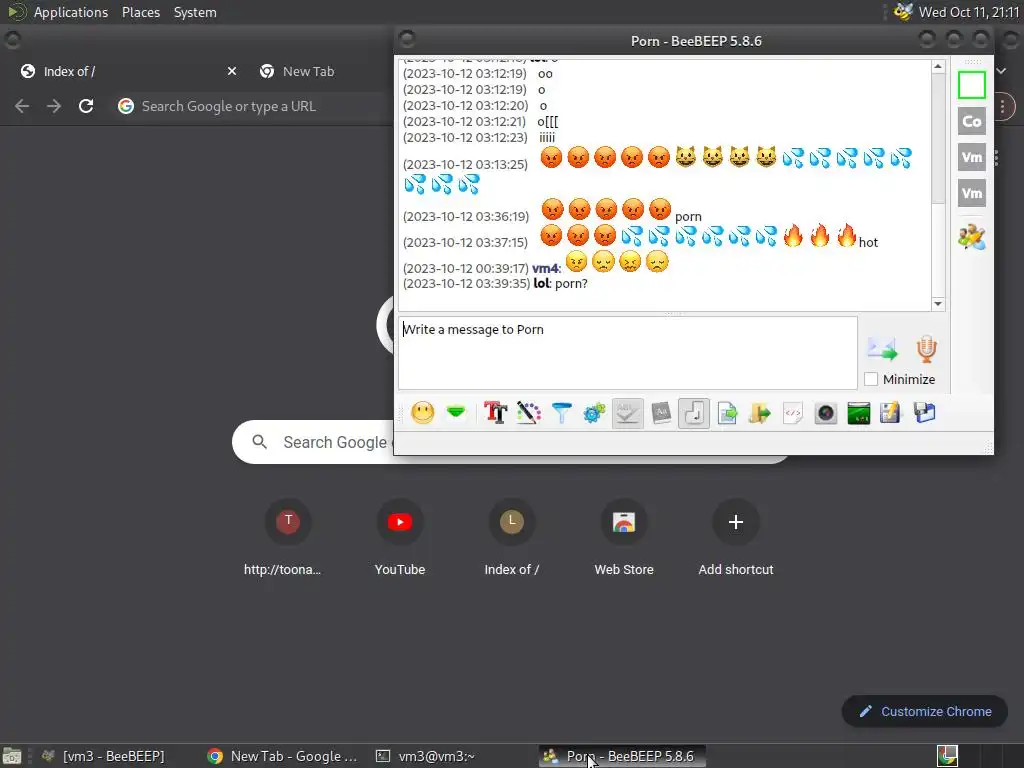Click the vm4 sender name in chat
Screen dimensions: 1024x768
click(545, 268)
